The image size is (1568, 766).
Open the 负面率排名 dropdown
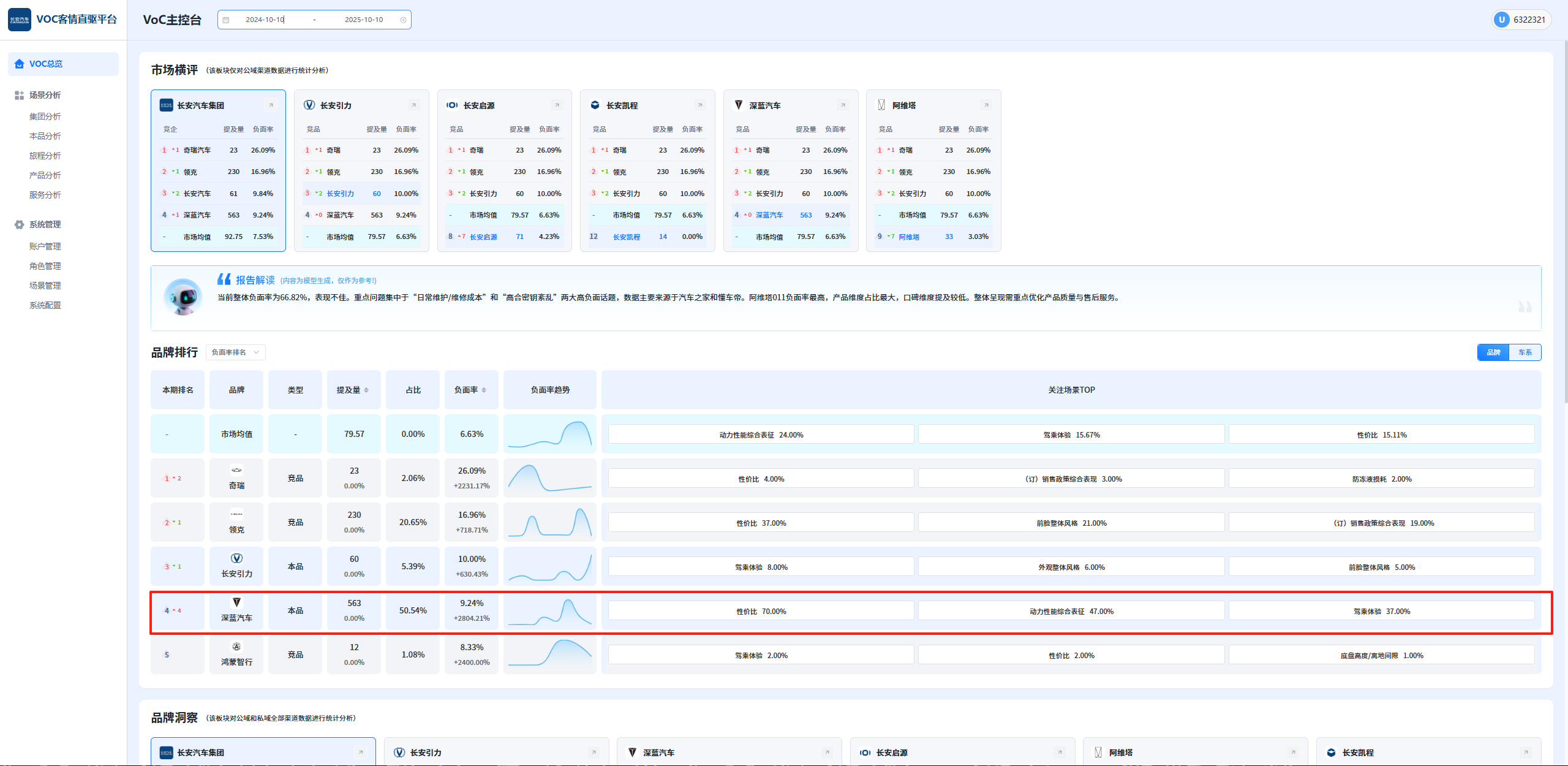pos(235,352)
